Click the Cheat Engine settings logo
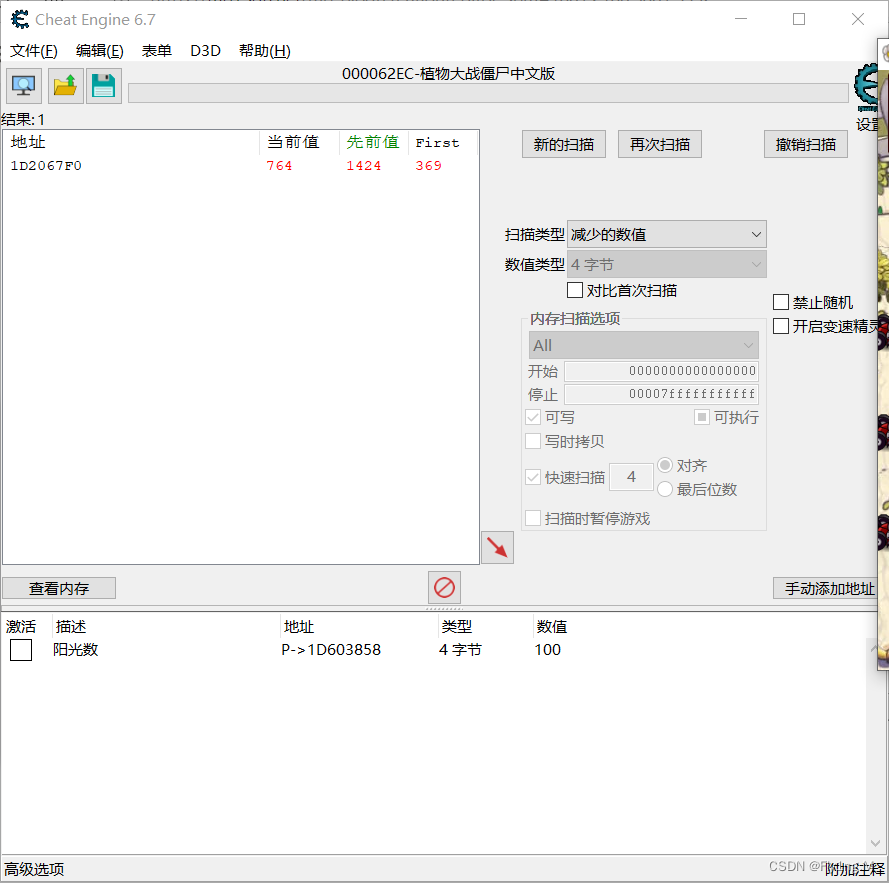Image resolution: width=889 pixels, height=883 pixels. pyautogui.click(x=866, y=88)
